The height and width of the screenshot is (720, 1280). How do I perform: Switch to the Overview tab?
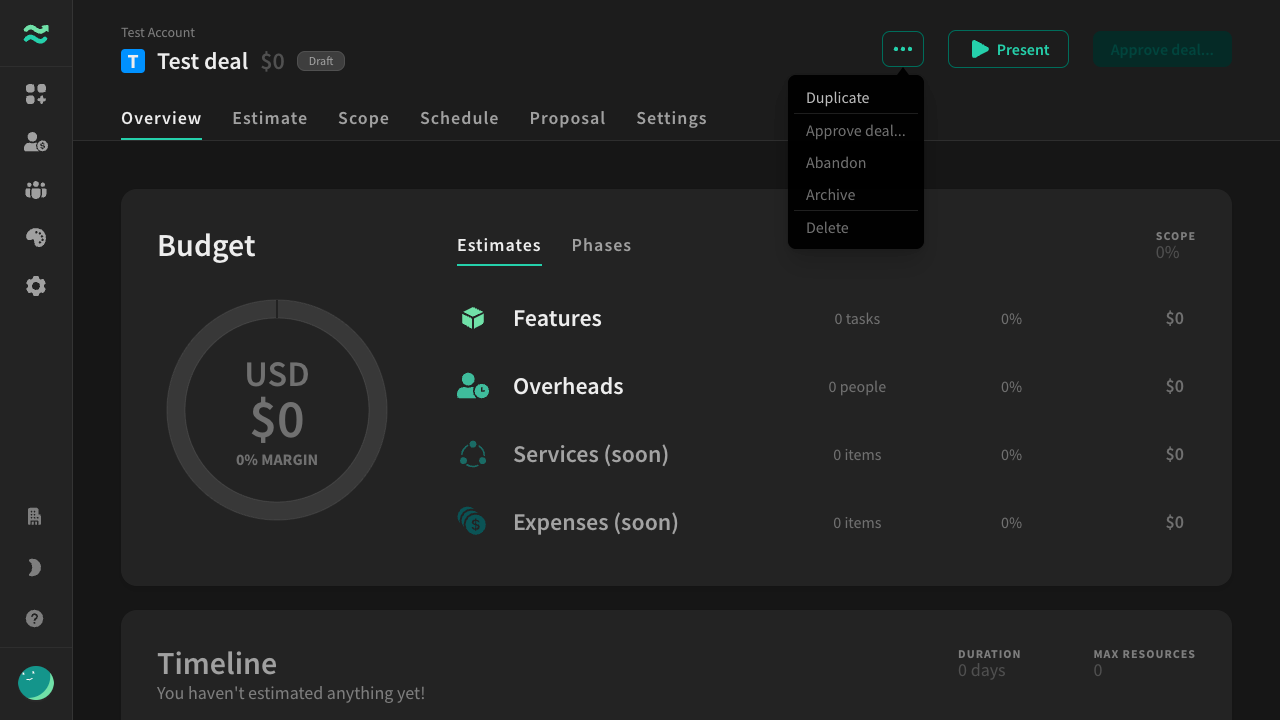coord(161,118)
